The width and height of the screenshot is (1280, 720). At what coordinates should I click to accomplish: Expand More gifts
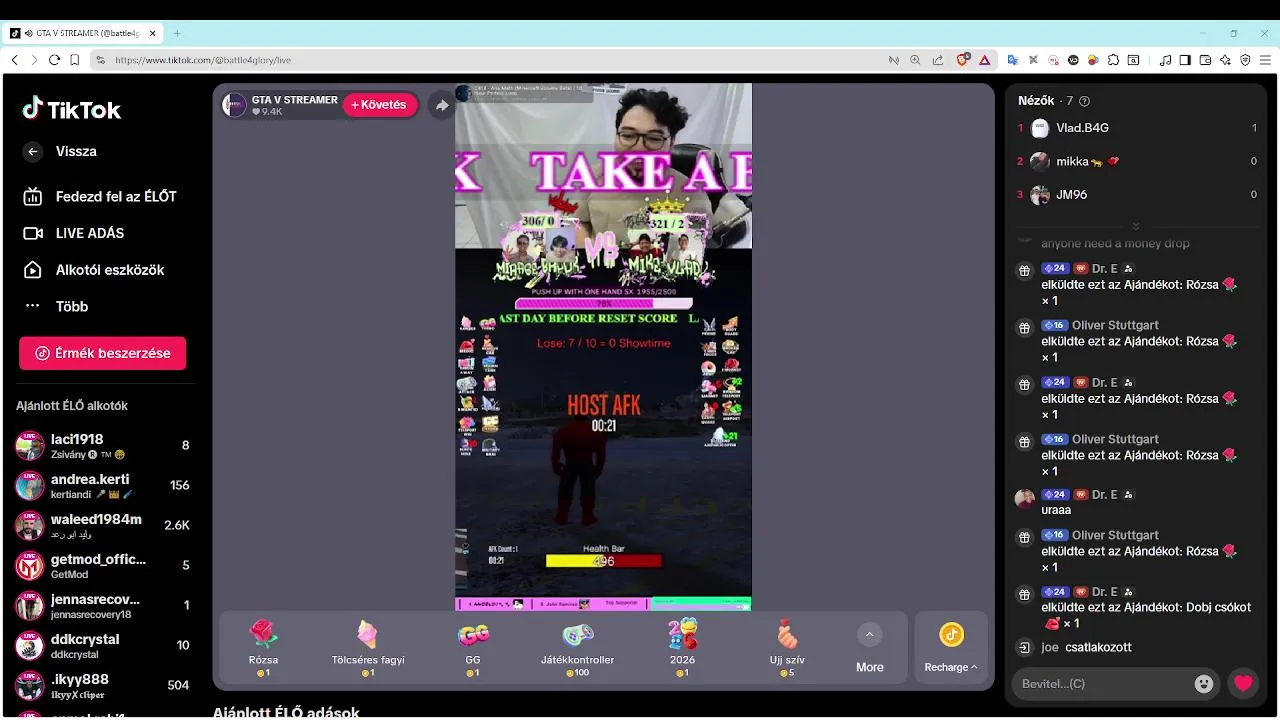pos(869,648)
